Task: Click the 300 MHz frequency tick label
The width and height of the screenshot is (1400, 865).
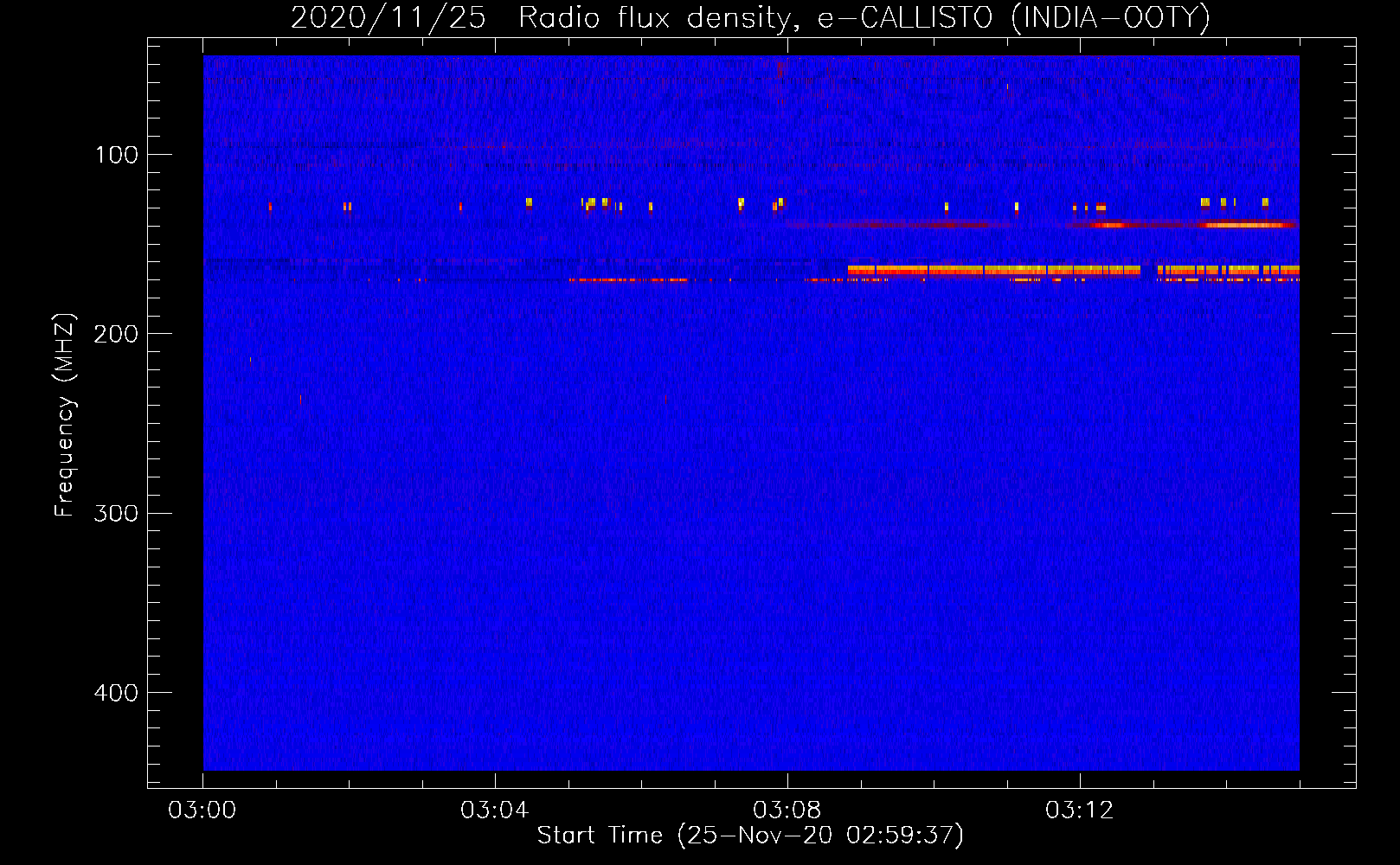Action: (x=116, y=513)
